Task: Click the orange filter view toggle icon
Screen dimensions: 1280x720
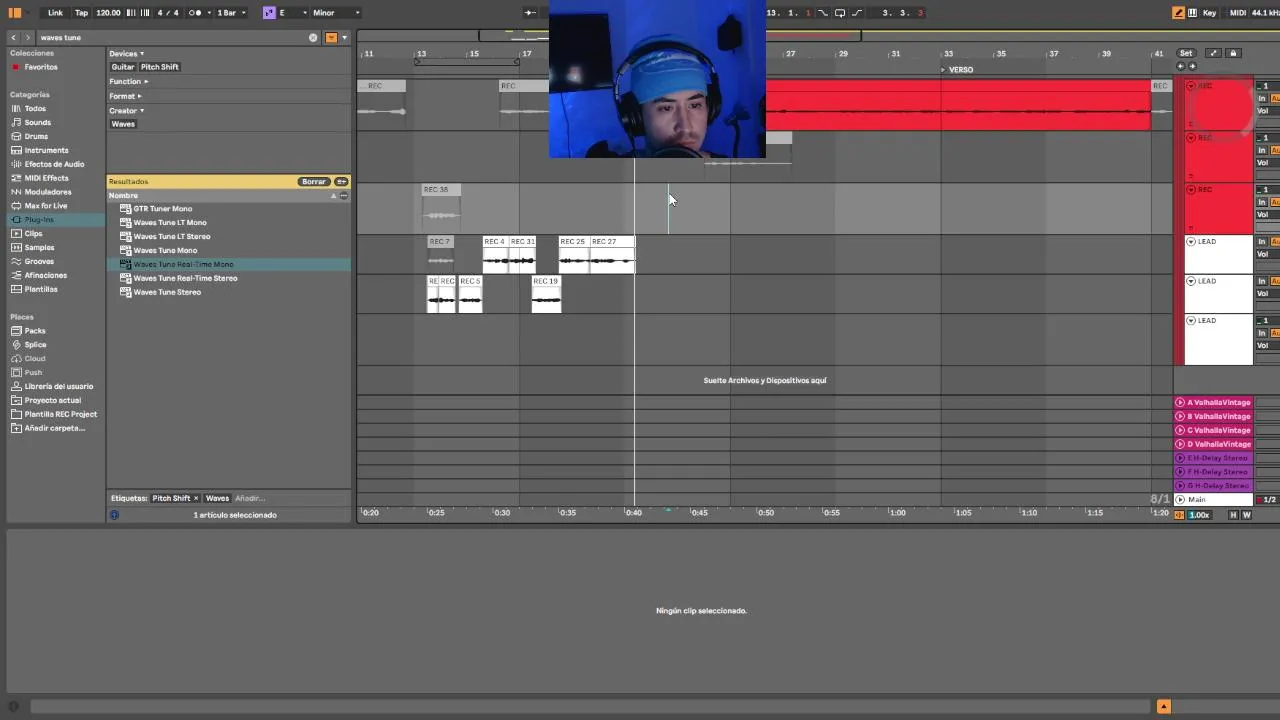Action: point(331,38)
